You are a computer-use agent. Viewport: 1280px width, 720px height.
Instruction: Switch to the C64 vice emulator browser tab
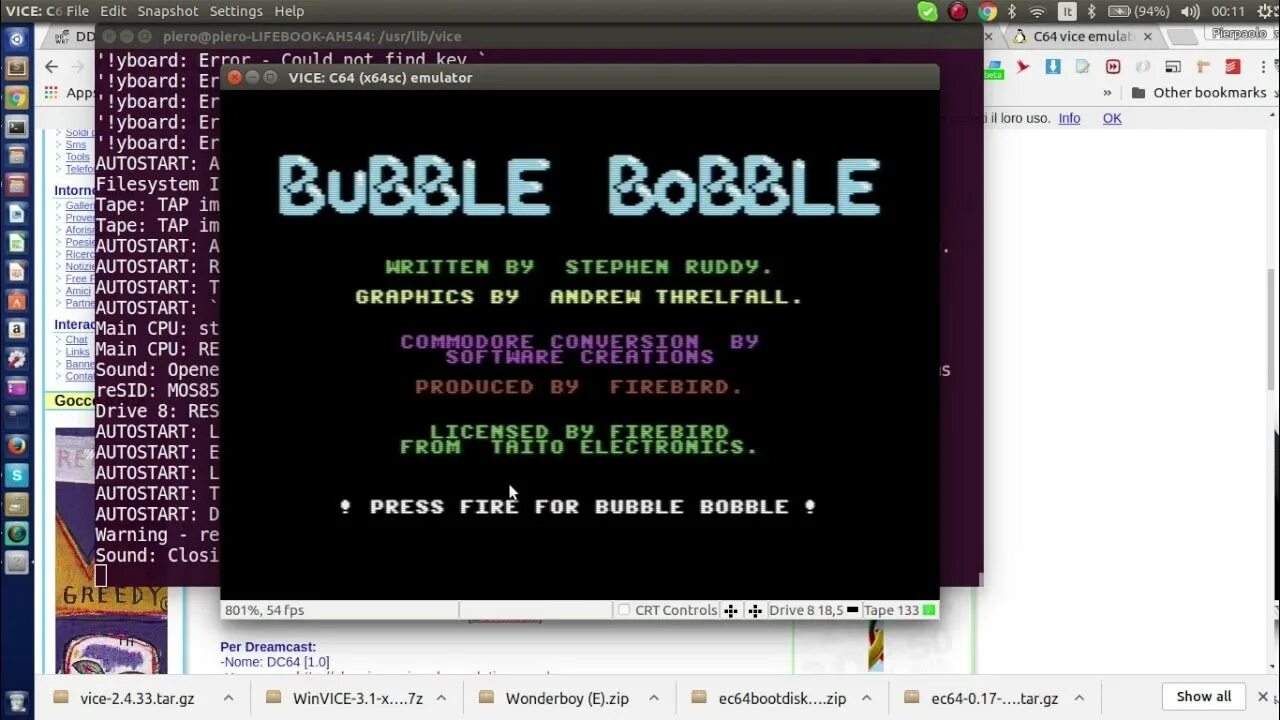tap(1083, 36)
